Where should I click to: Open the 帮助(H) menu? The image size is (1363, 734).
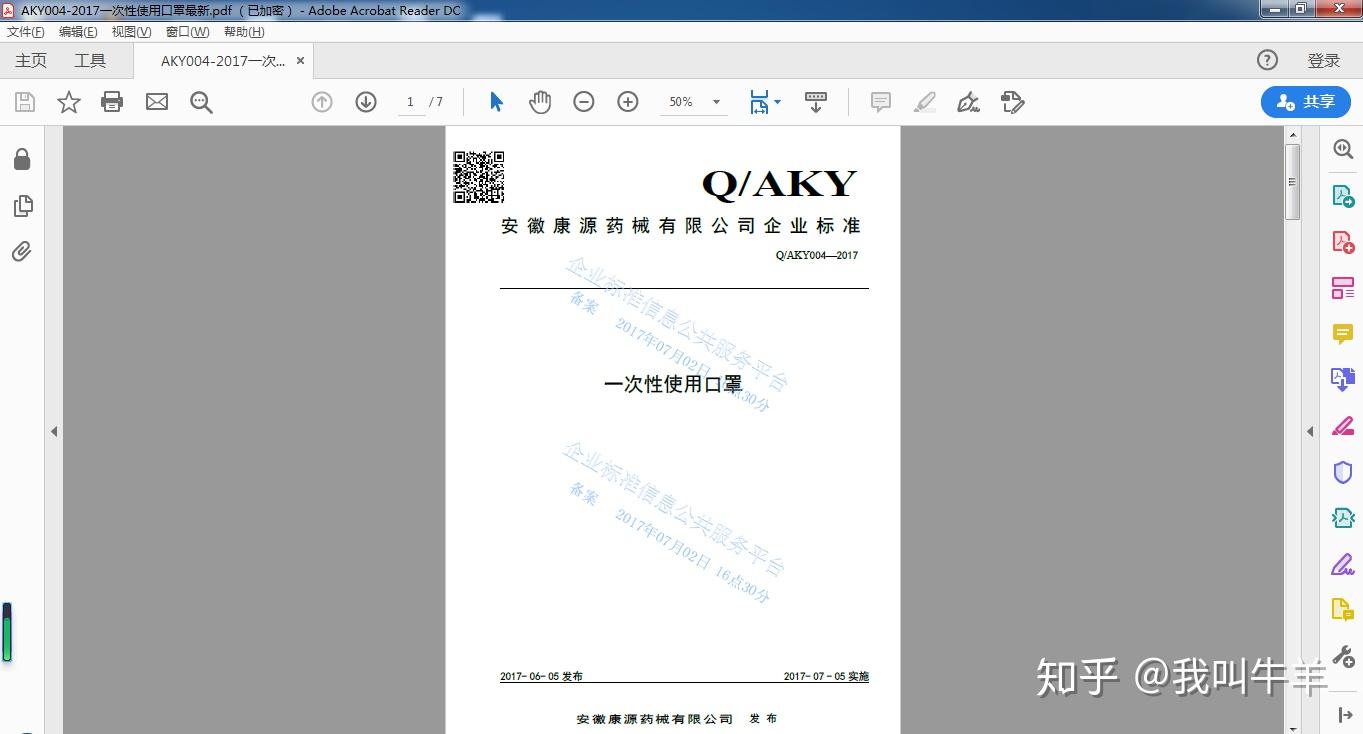(244, 32)
